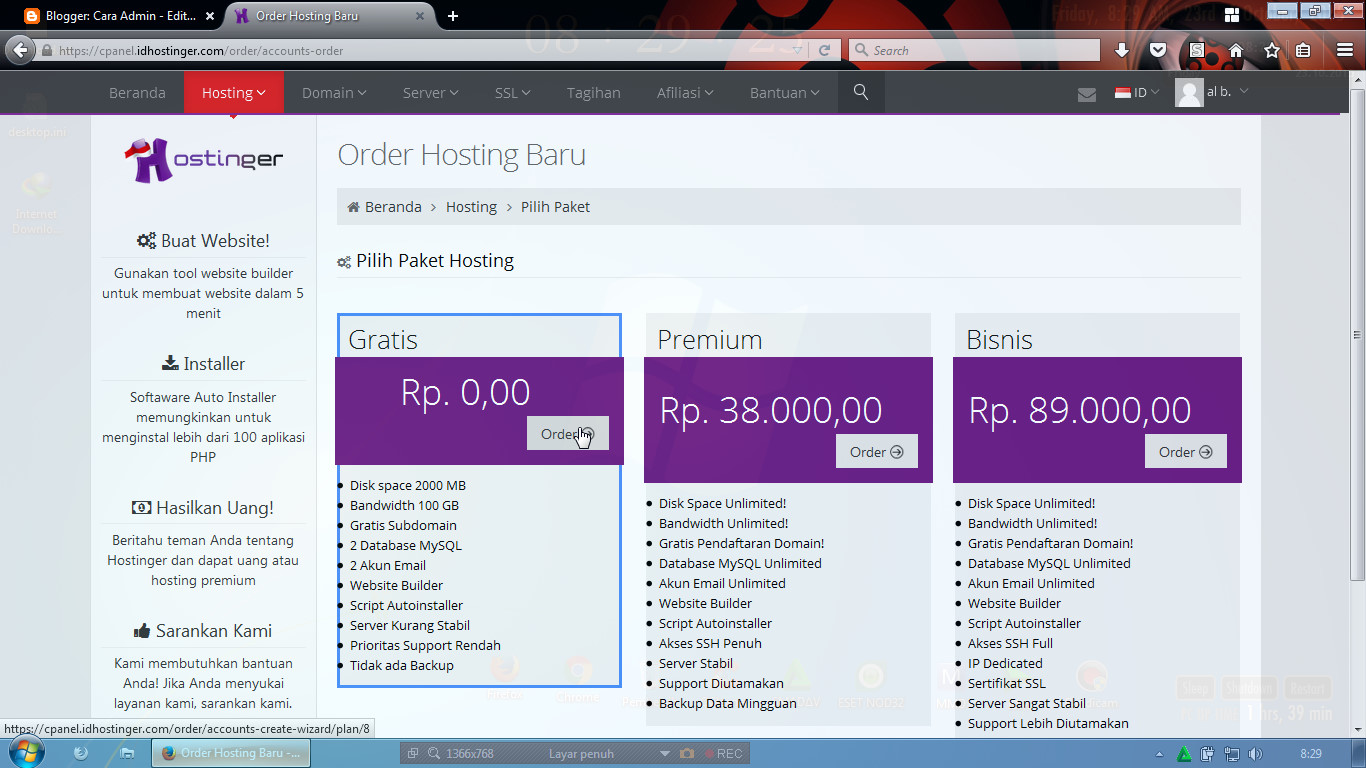Click 'Sertifikat SSL' in Bisnis list
Image resolution: width=1366 pixels, height=768 pixels.
(1007, 683)
